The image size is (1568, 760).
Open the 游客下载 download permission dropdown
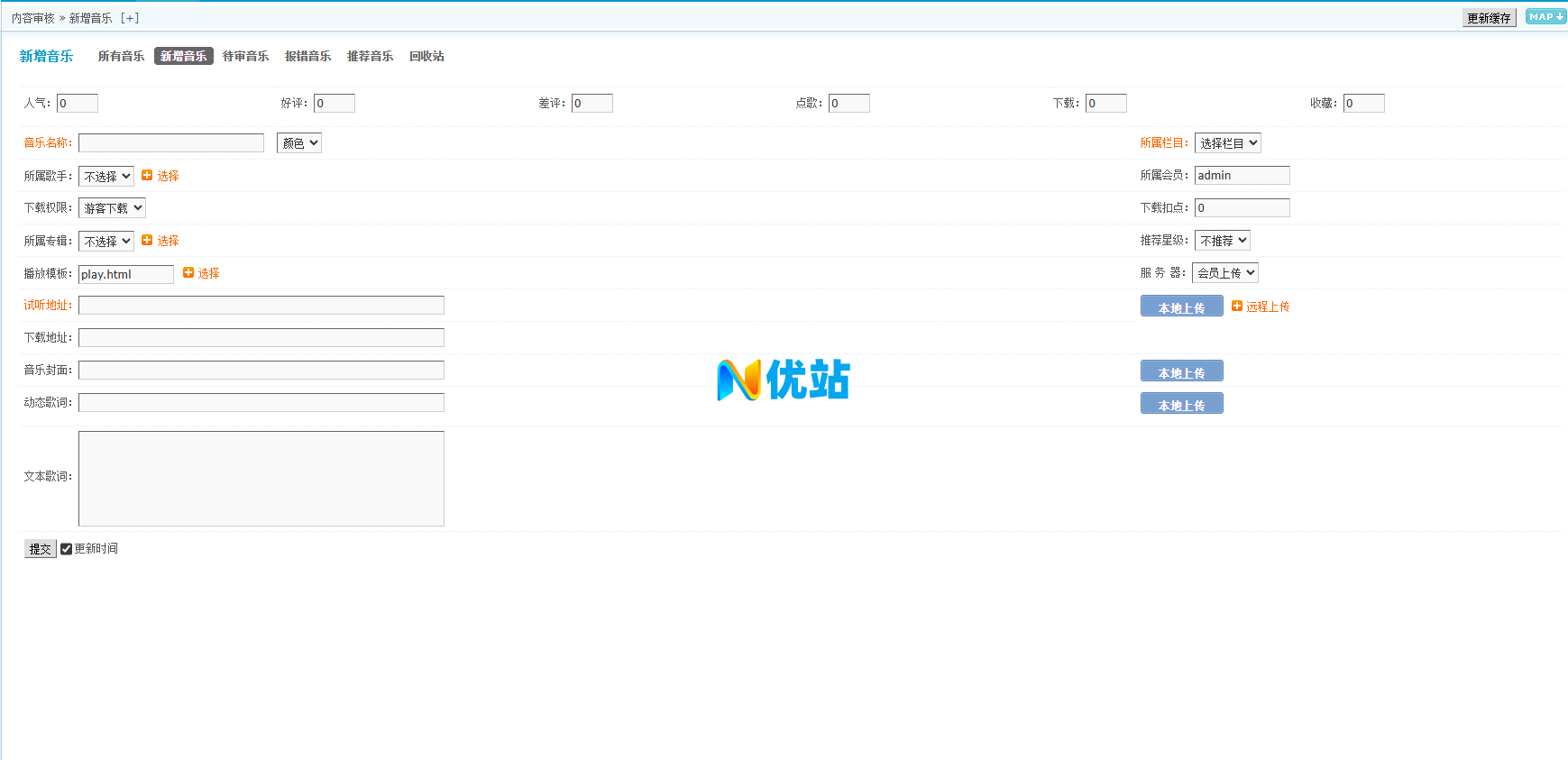pos(112,208)
